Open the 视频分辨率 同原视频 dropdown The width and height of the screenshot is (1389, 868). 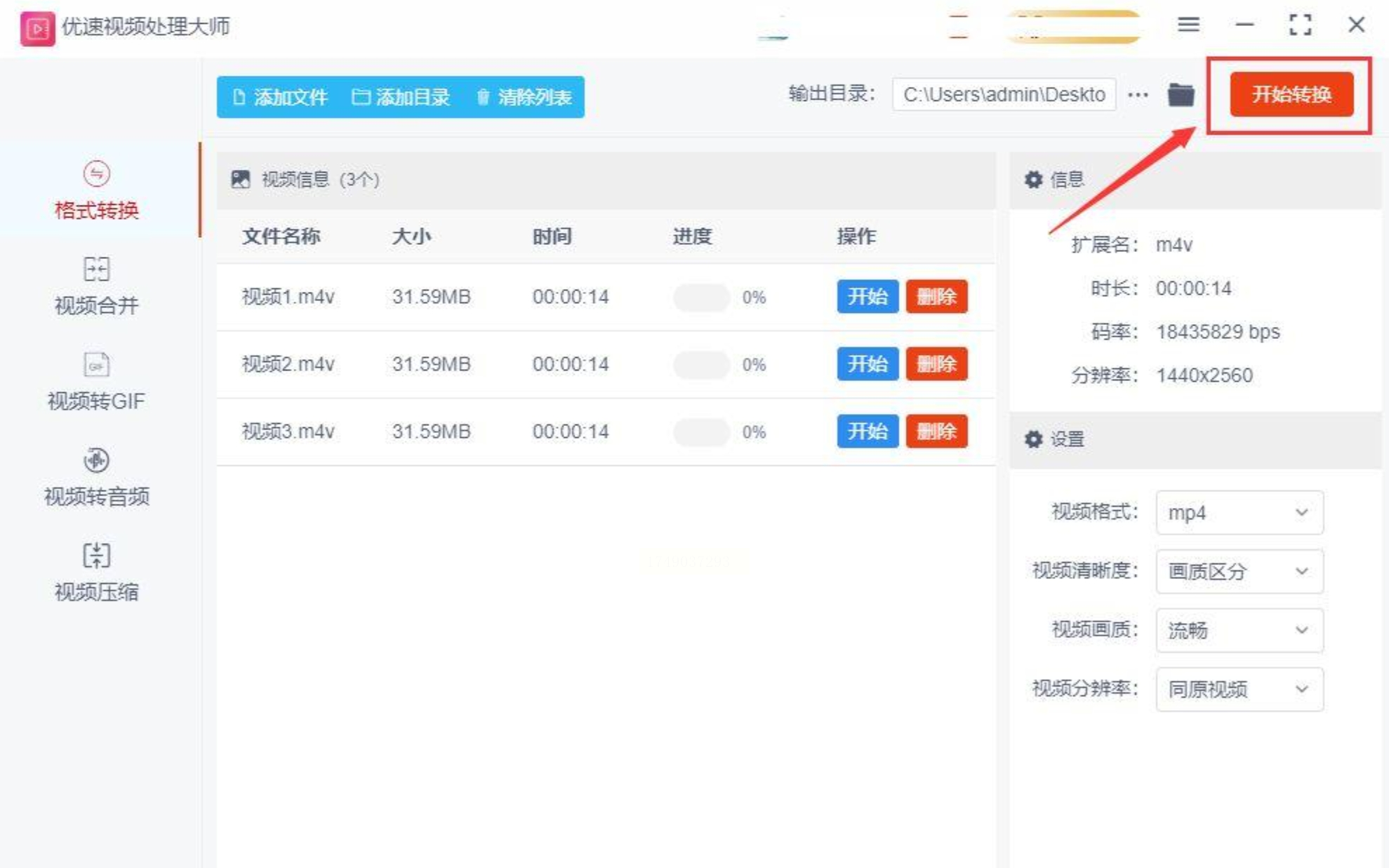click(1239, 689)
